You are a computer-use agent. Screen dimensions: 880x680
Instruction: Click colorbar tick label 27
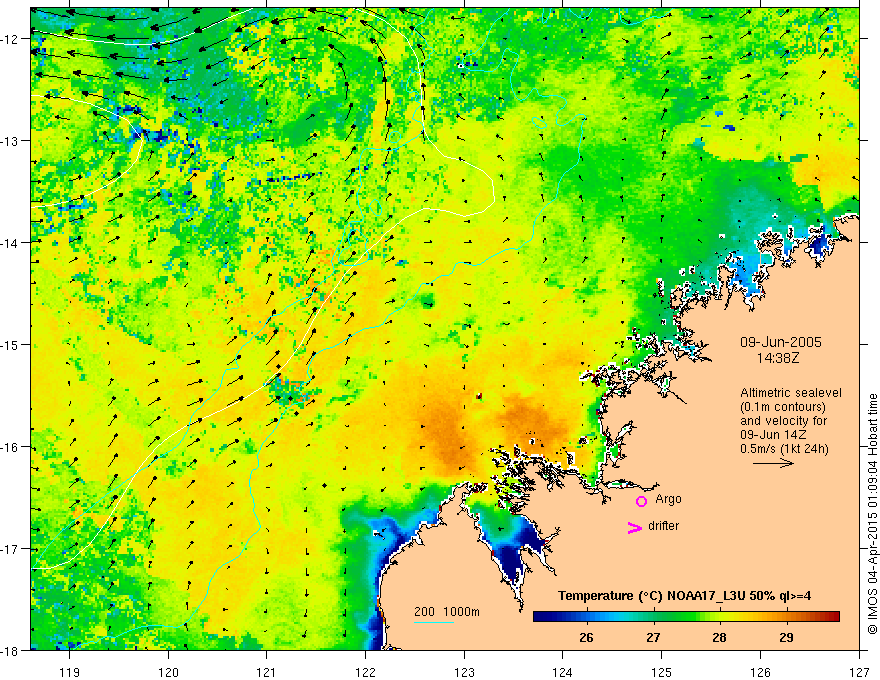click(653, 637)
